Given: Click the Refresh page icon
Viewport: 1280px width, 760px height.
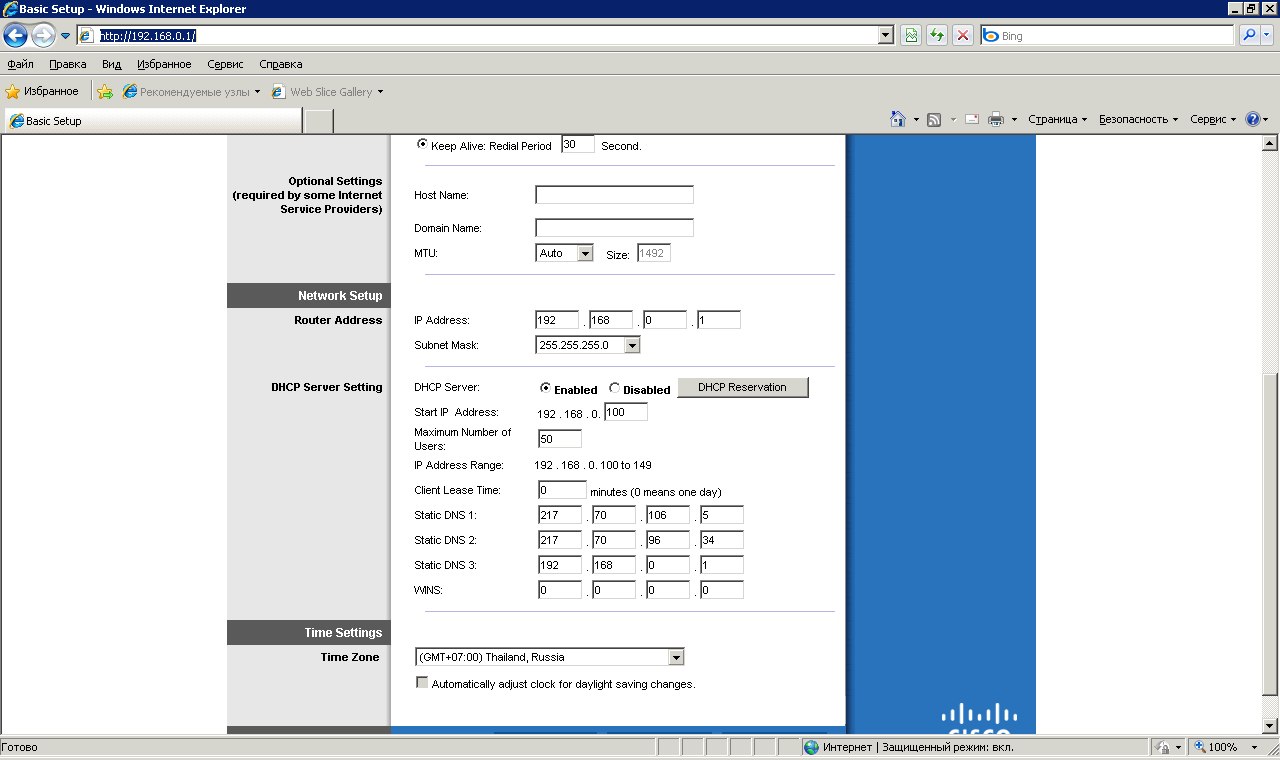Looking at the screenshot, I should (x=937, y=36).
